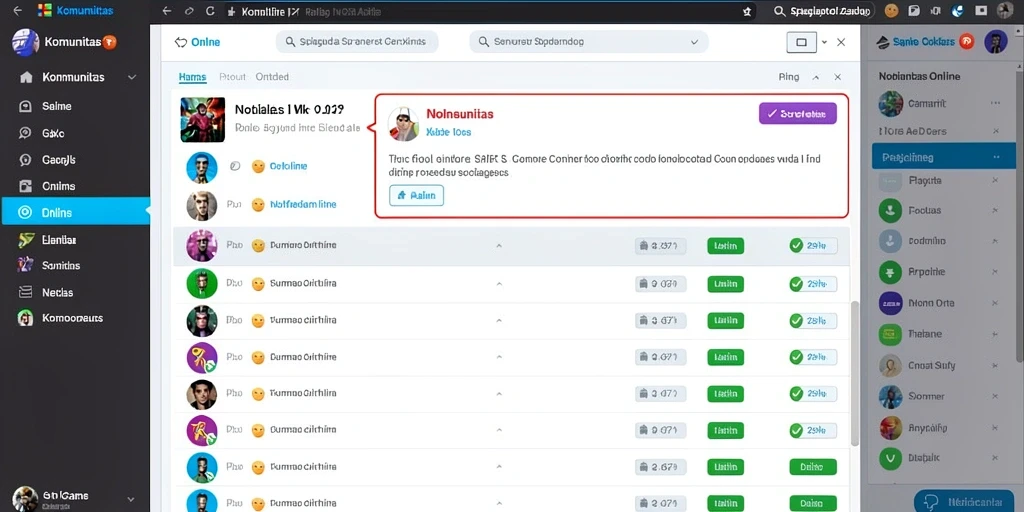Toggle the smiley status icon next to Oololine

pyautogui.click(x=258, y=167)
